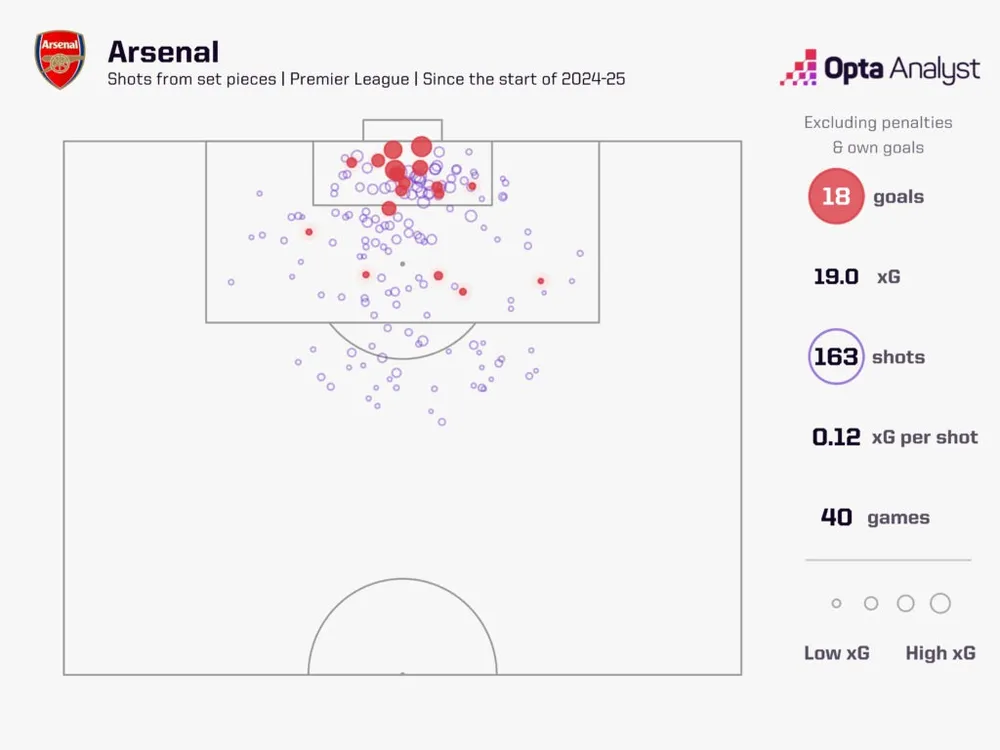Click the penalty spot on the pitch
The width and height of the screenshot is (1000, 750).
[x=402, y=264]
